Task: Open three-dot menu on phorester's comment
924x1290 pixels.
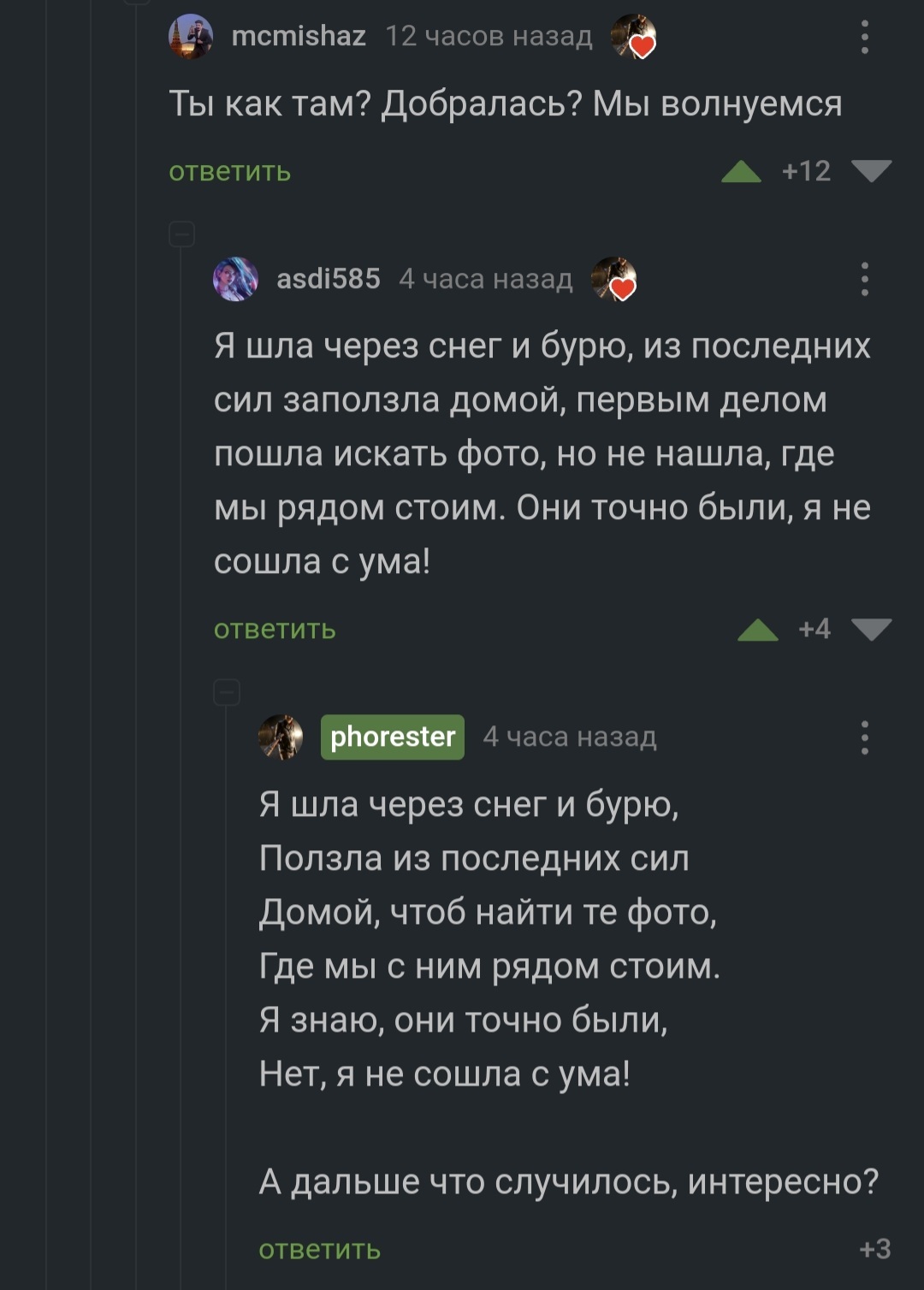Action: pos(865,737)
